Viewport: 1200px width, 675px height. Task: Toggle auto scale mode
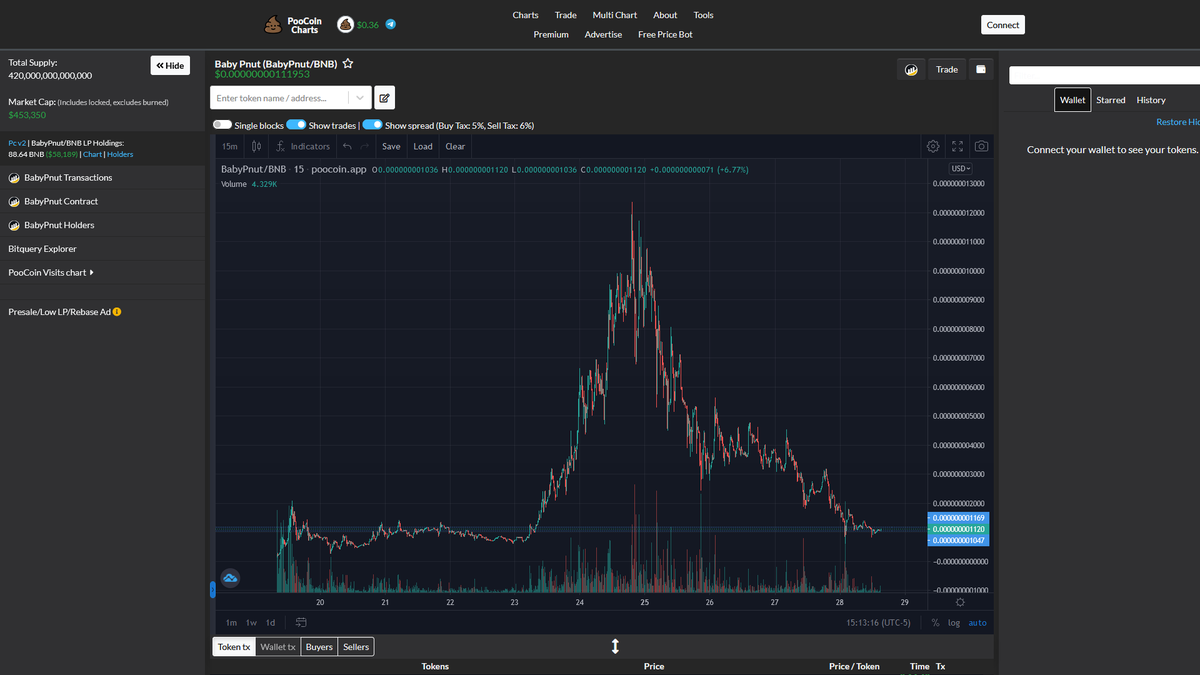tap(977, 622)
